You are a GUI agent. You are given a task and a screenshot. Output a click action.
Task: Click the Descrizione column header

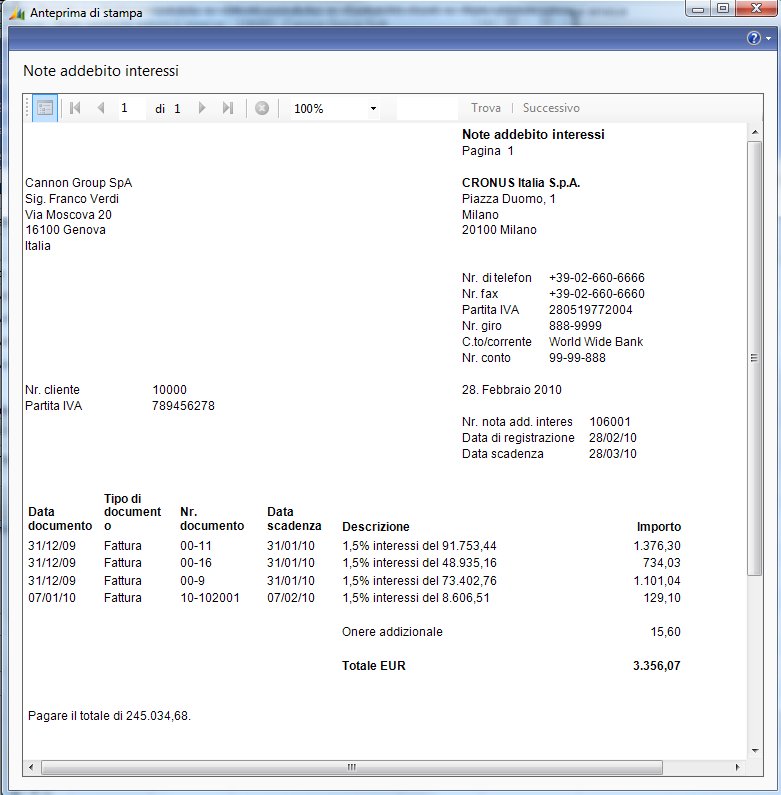pyautogui.click(x=375, y=527)
